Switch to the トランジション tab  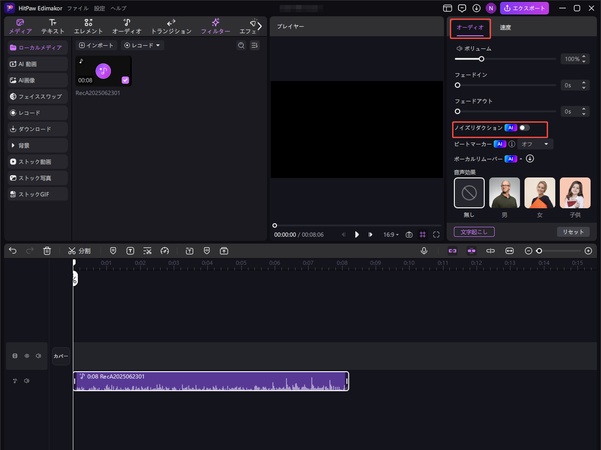click(x=171, y=26)
